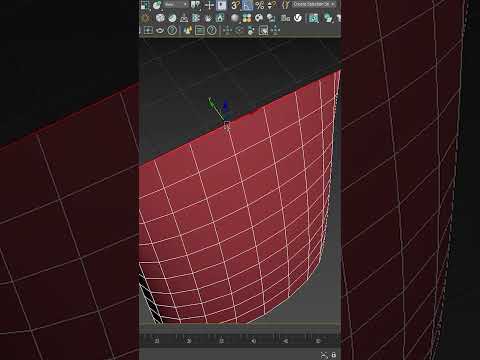Click the colorful four-square grid icon
Viewport: 480px width, 360px height.
[x=247, y=18]
